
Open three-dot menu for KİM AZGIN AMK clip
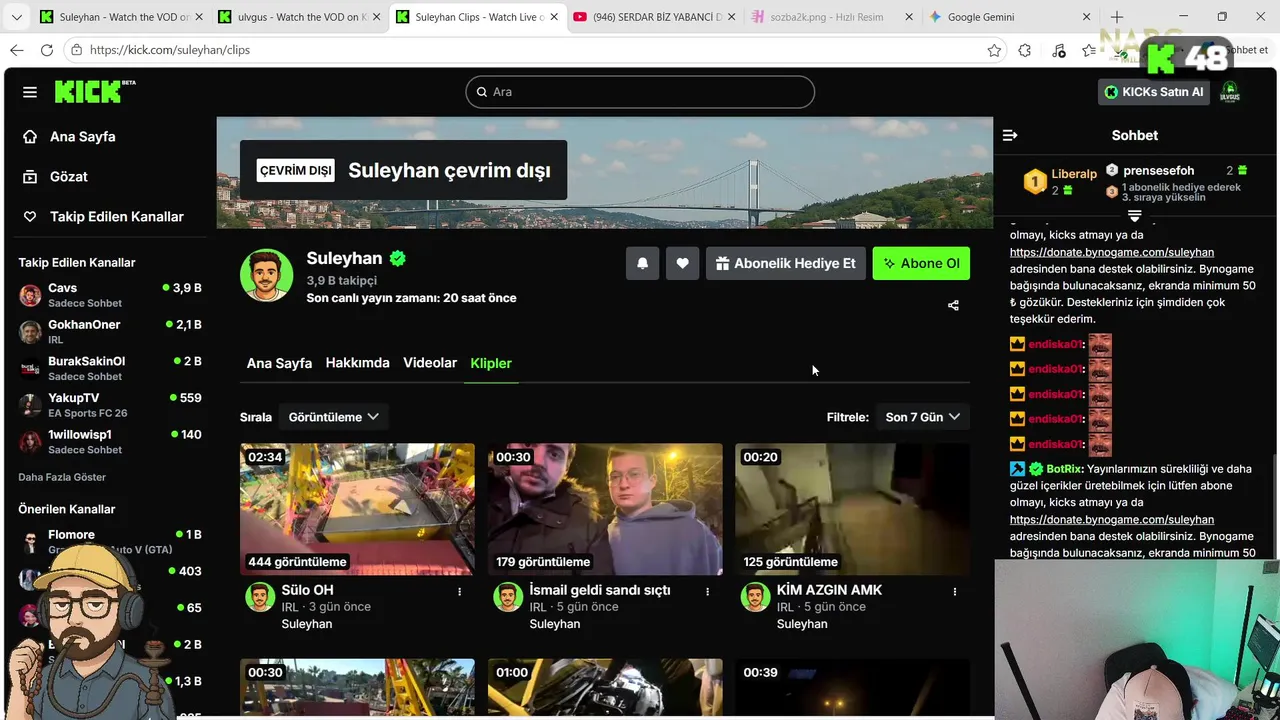point(954,591)
